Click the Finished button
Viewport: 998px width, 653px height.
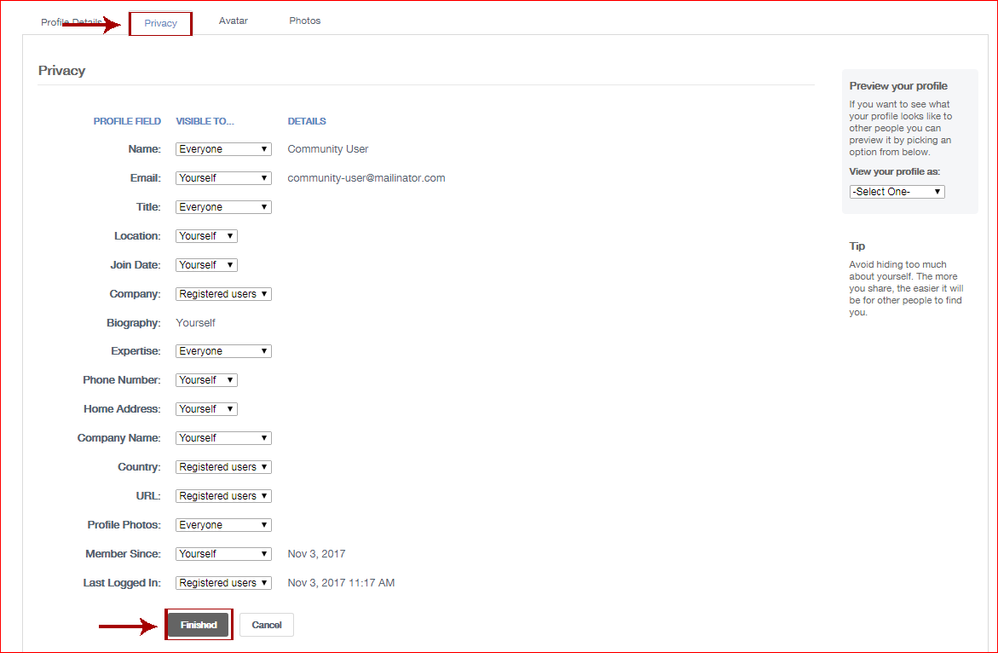[199, 625]
